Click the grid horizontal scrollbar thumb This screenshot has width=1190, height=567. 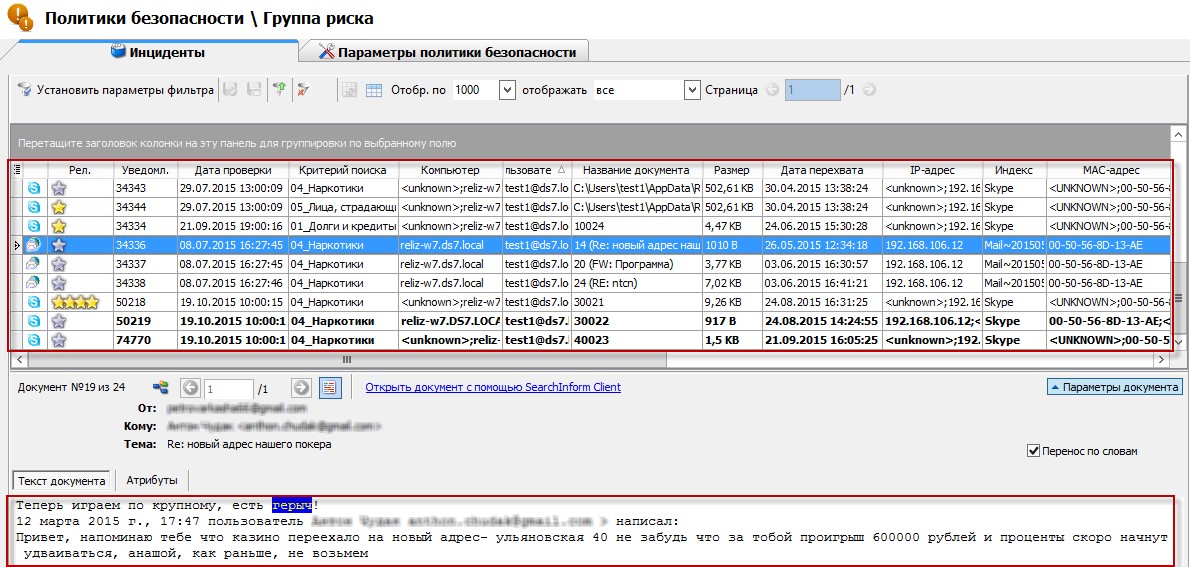coord(345,359)
